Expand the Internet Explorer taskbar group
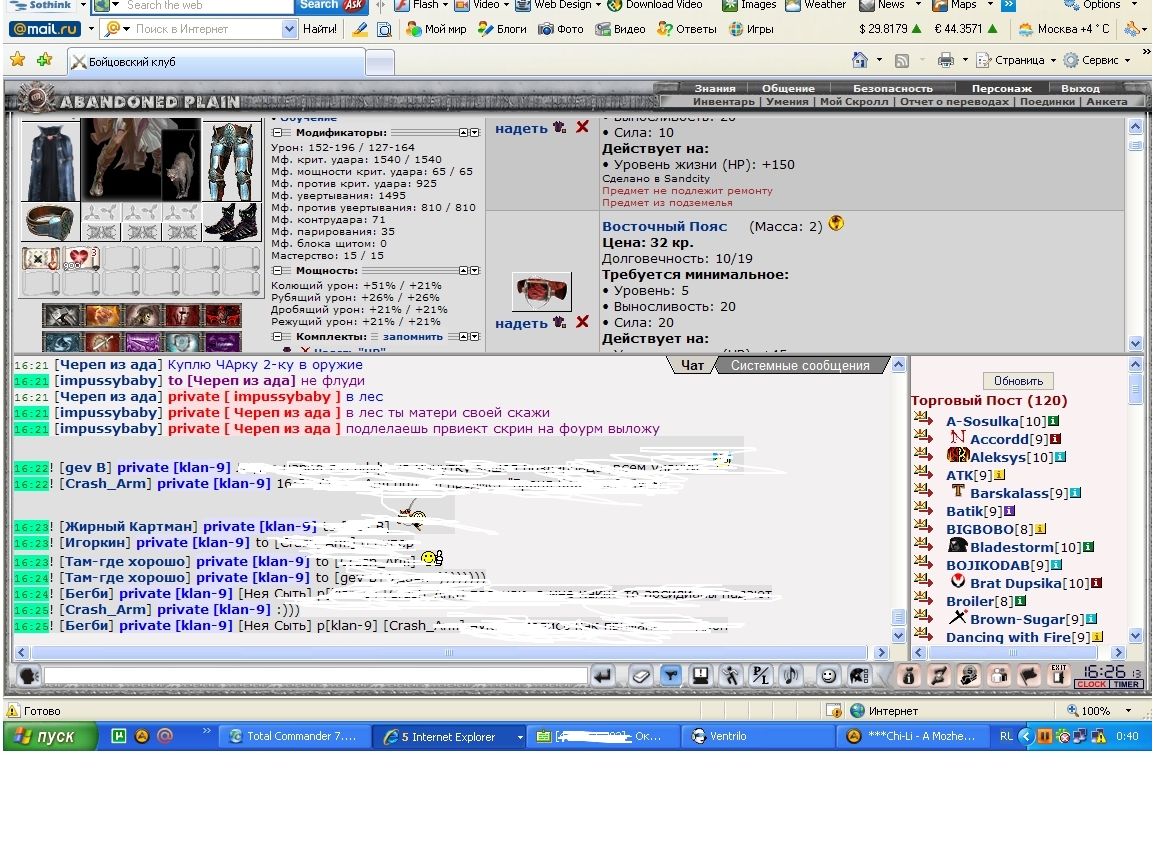Image resolution: width=1152 pixels, height=864 pixels. coord(520,737)
